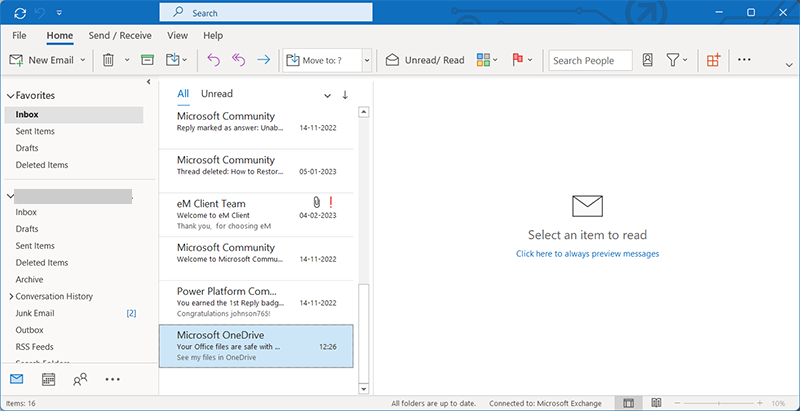Click the Archive icon in the toolbar
This screenshot has height=411, width=800.
tap(147, 60)
